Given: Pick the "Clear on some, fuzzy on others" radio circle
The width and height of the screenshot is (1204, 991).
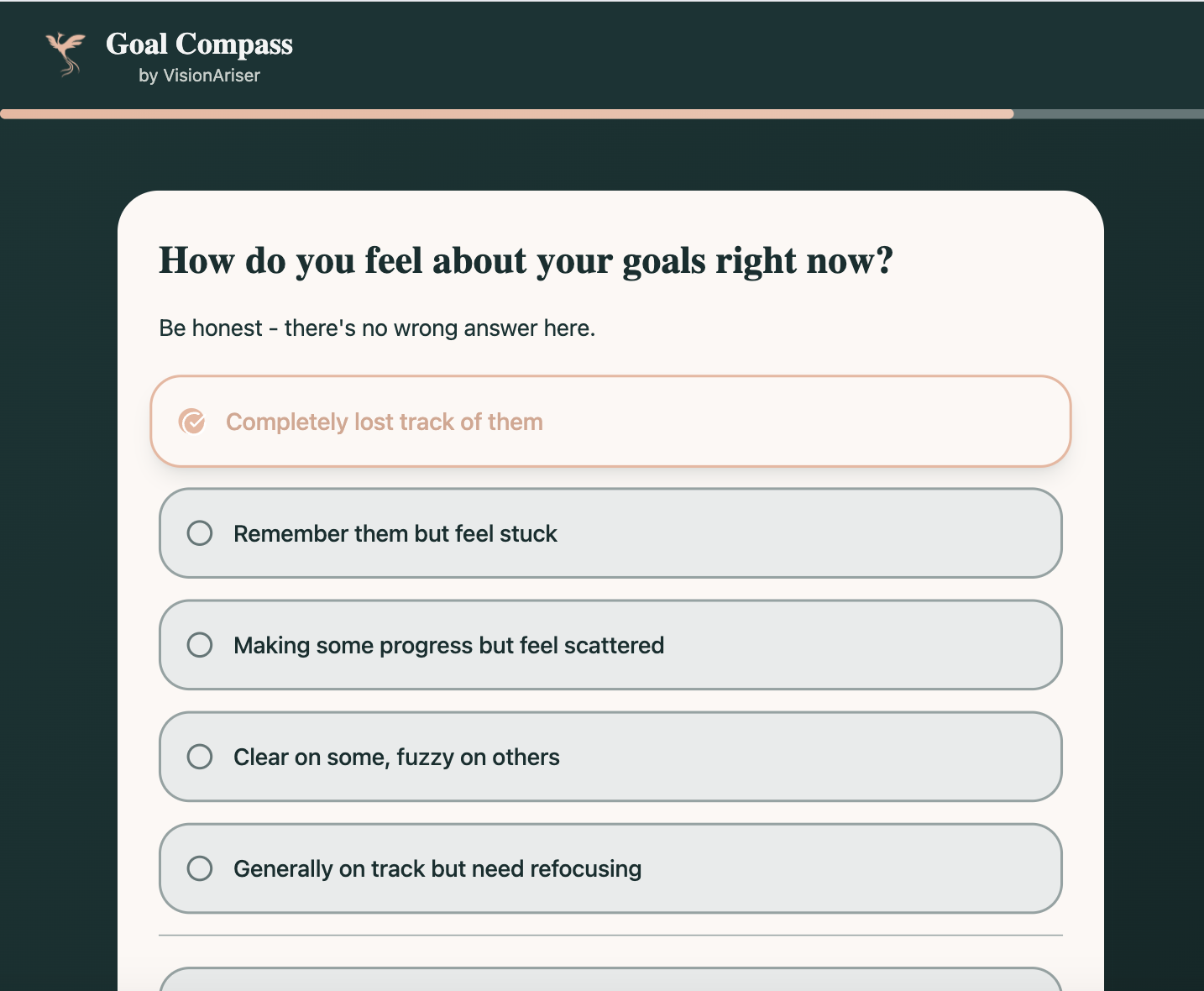Looking at the screenshot, I should [200, 757].
